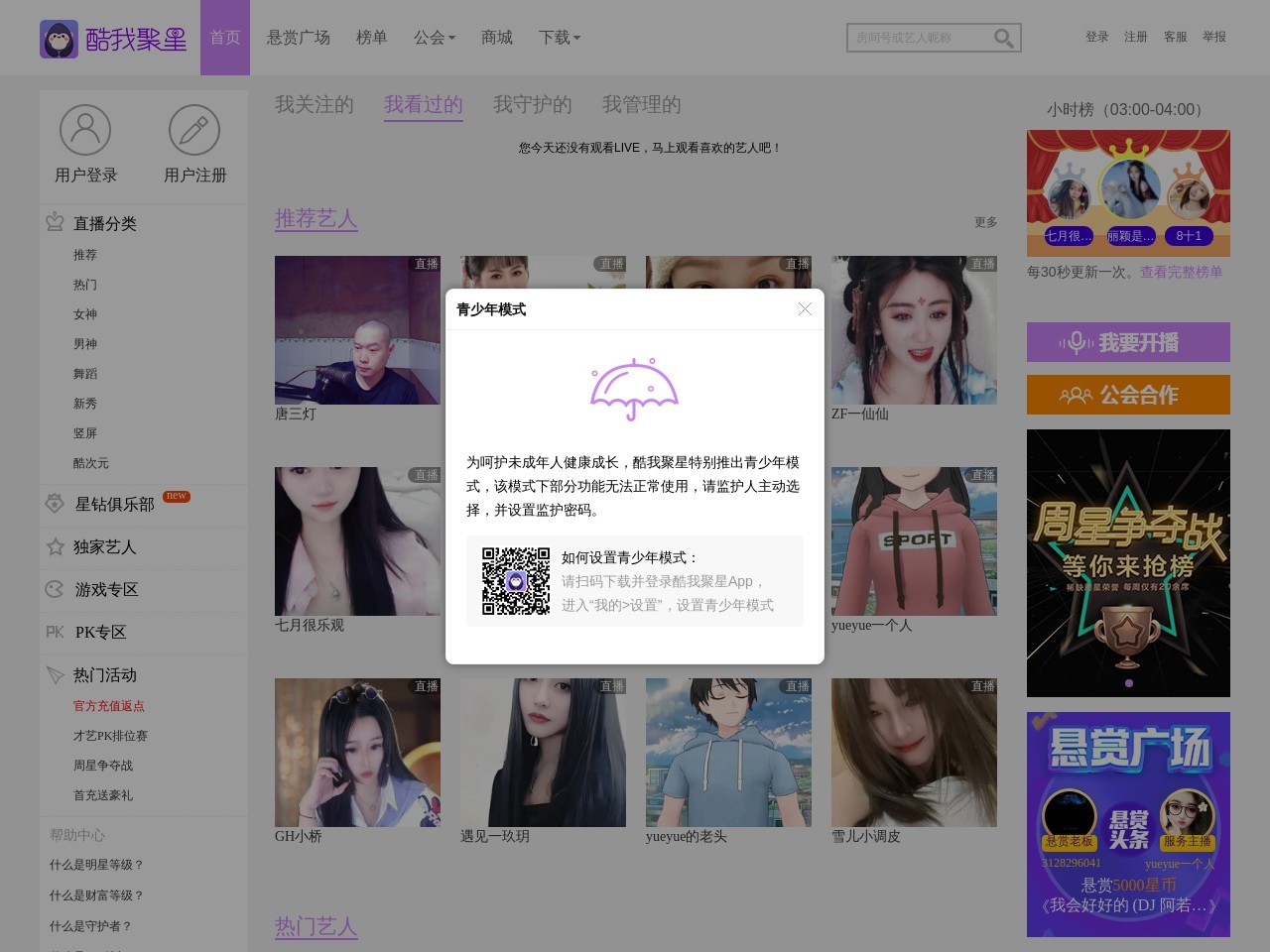Switch to the 我守护的 tab

pyautogui.click(x=533, y=104)
